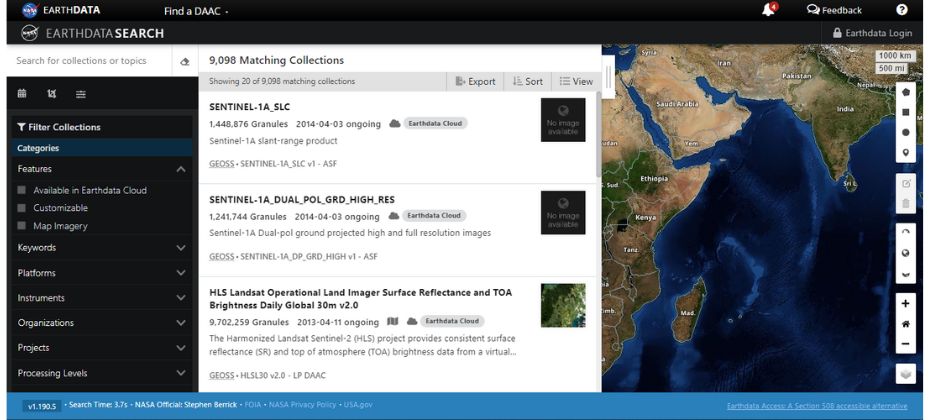Image resolution: width=930 pixels, height=420 pixels.
Task: Click the Earthdata Cloud badge on the HLS Landsat row
Action: pyautogui.click(x=453, y=321)
